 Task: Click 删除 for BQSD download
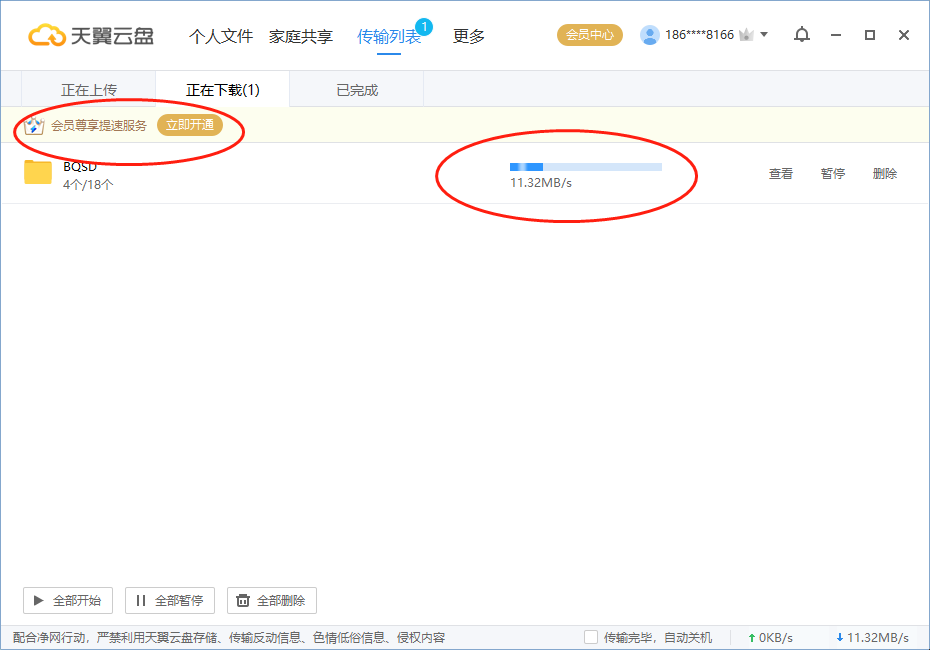click(885, 174)
